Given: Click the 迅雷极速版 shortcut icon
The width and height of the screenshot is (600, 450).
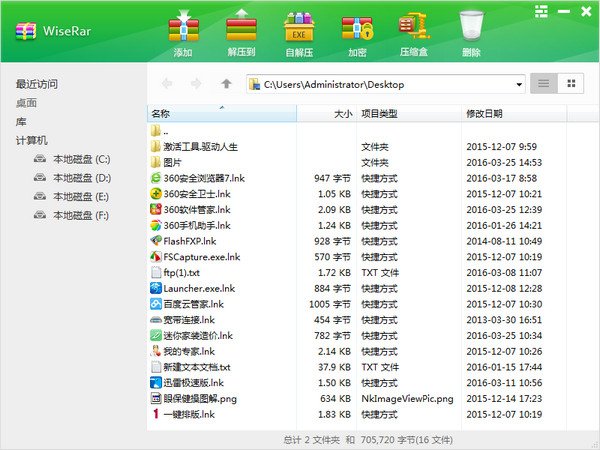Looking at the screenshot, I should click(156, 382).
